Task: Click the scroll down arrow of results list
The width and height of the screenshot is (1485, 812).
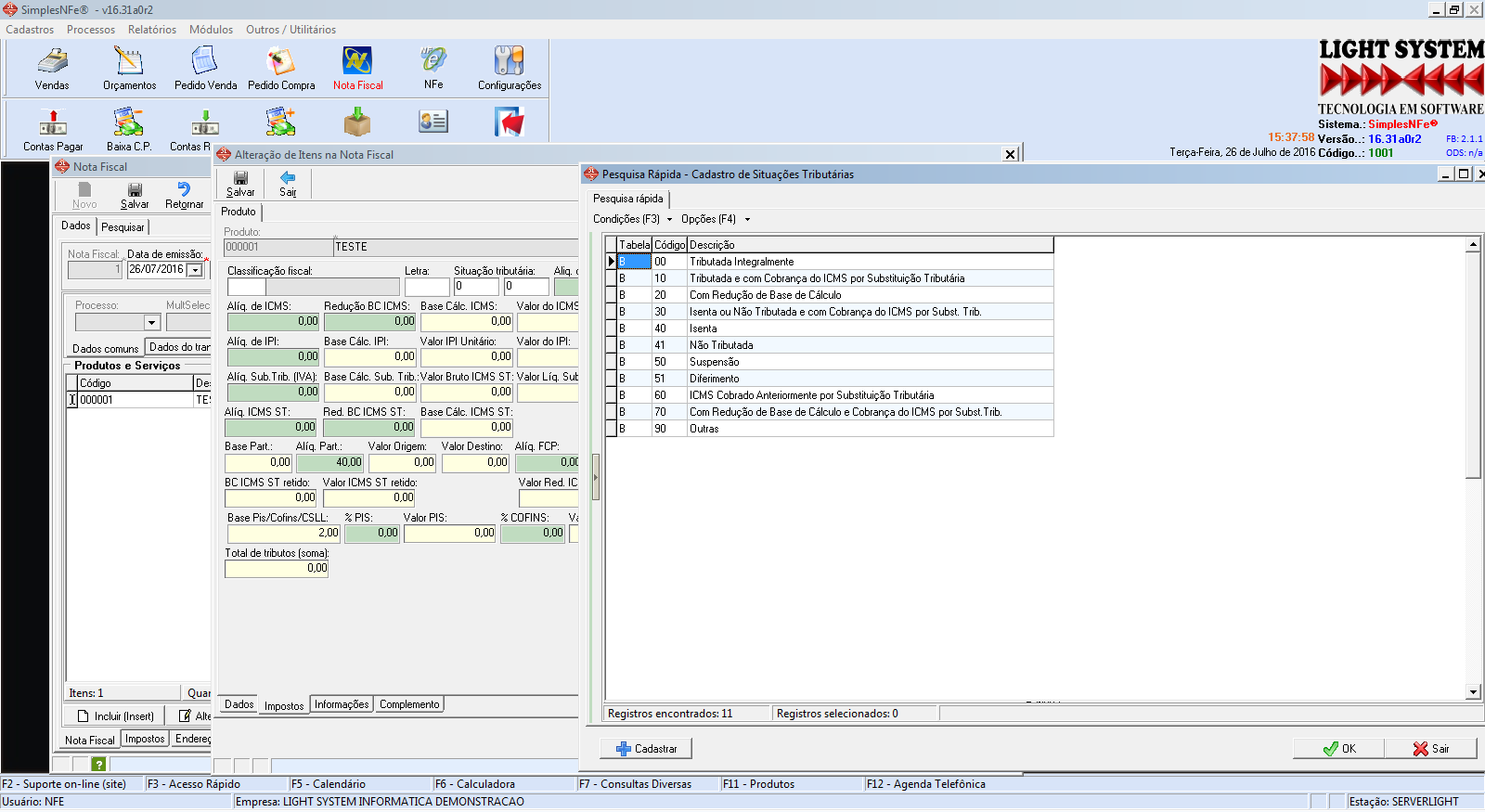Action: point(1473,691)
